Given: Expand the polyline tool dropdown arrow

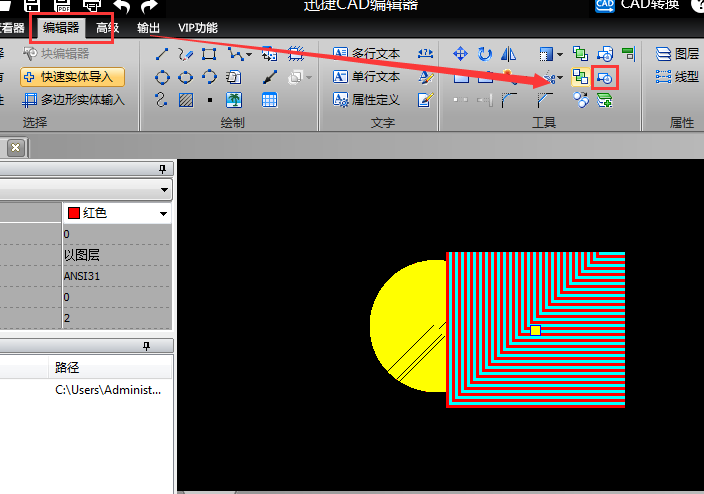Looking at the screenshot, I should (x=248, y=54).
